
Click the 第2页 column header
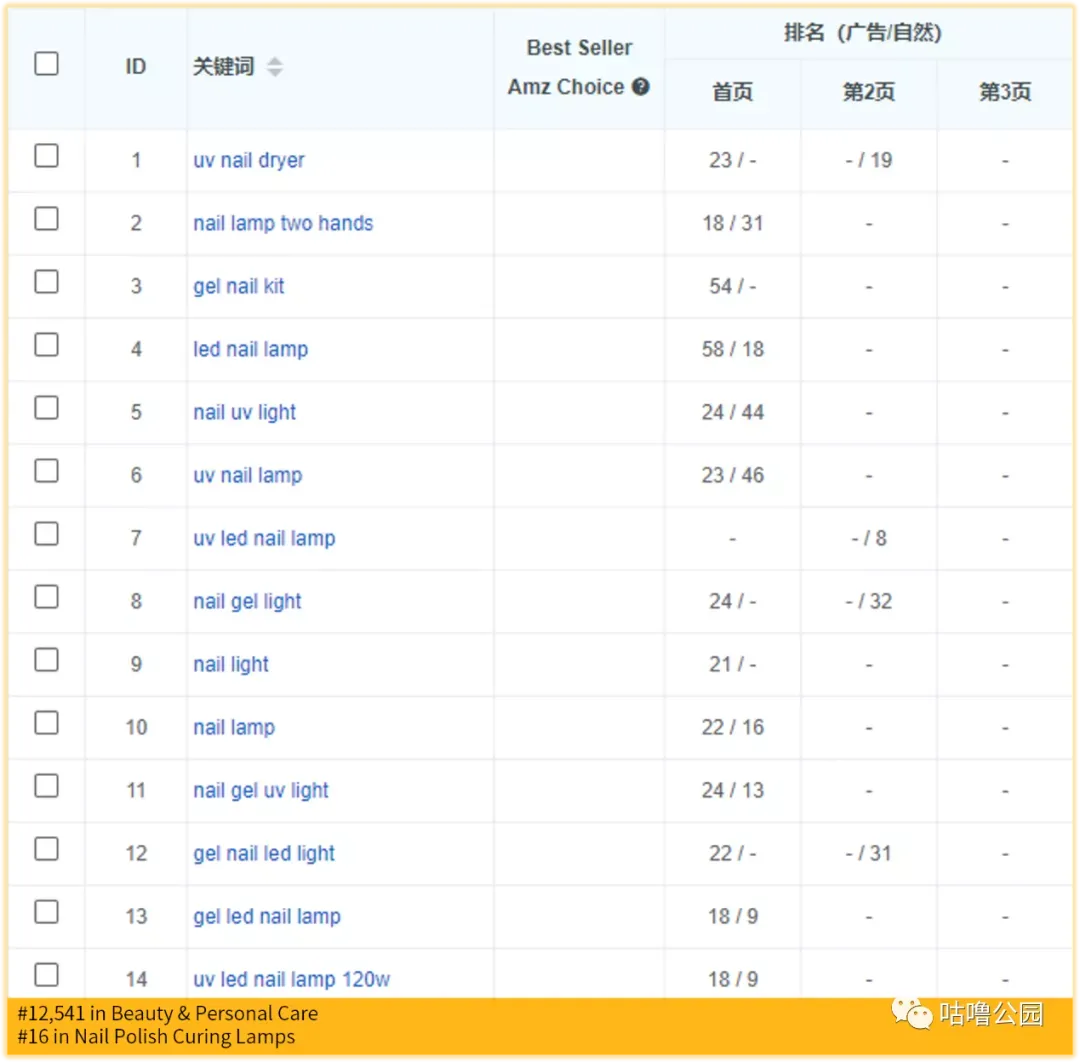point(869,92)
